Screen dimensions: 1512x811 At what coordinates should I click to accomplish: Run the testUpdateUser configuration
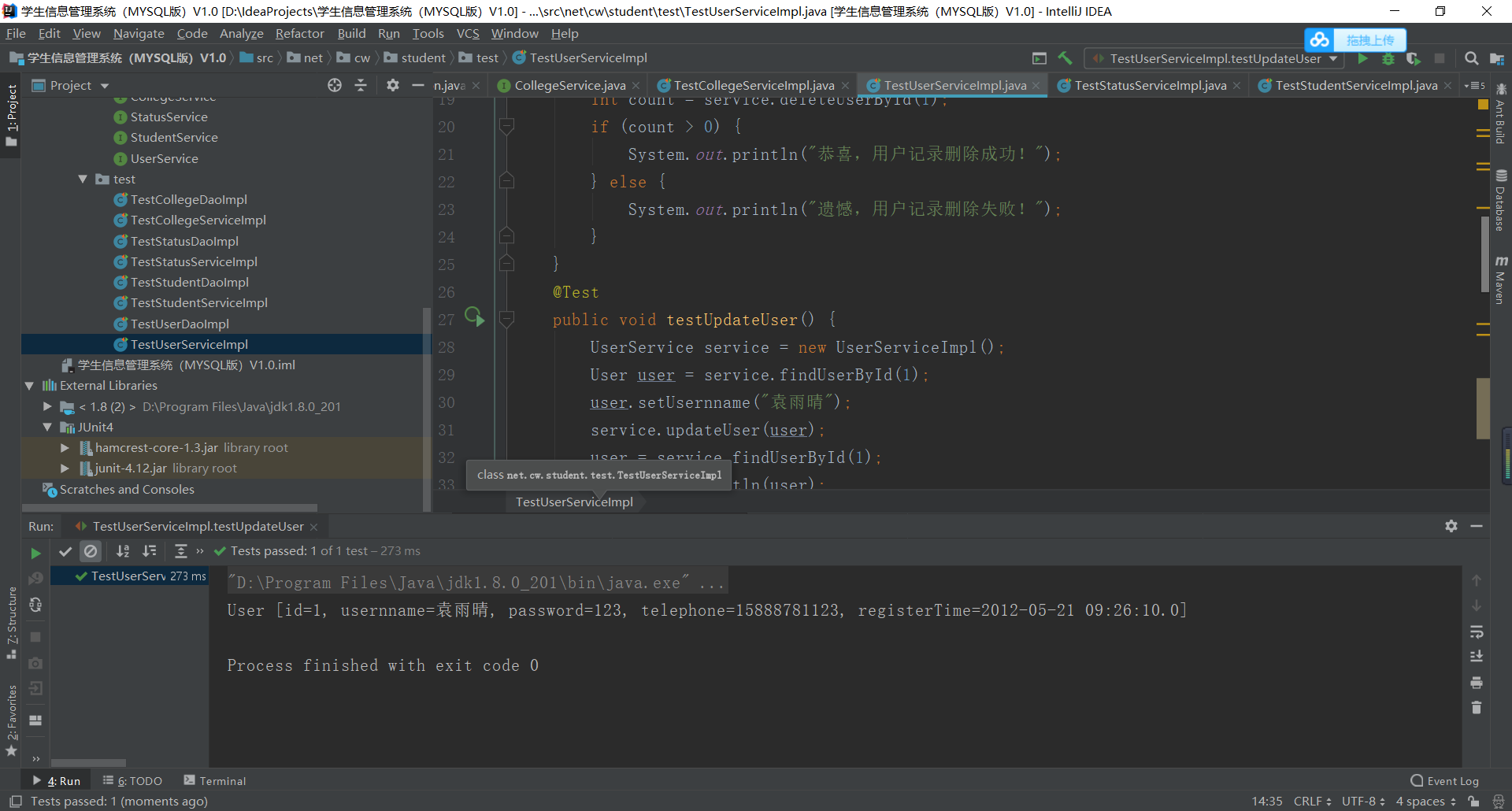pyautogui.click(x=1362, y=58)
